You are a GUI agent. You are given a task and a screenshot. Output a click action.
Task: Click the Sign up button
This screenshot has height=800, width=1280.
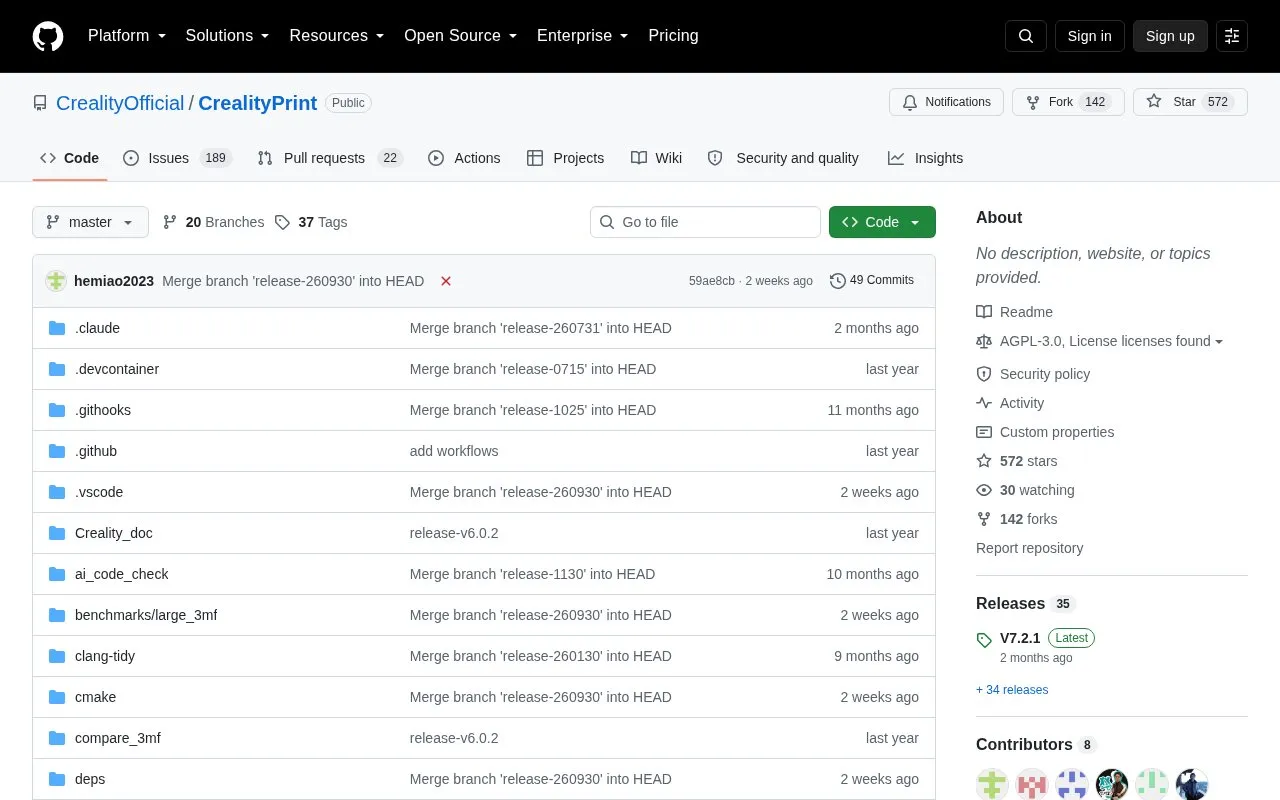click(1170, 36)
